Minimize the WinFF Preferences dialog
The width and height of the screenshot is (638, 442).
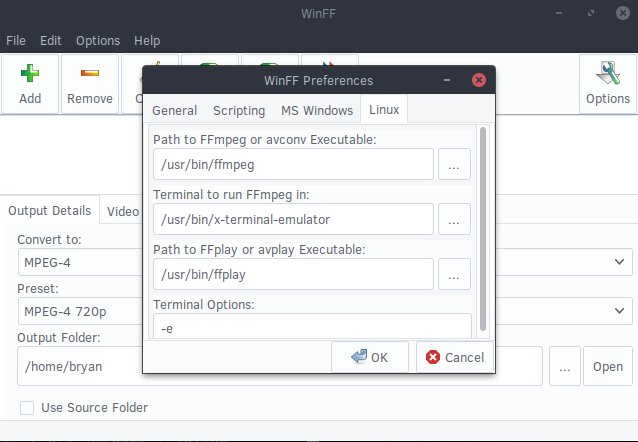tap(447, 80)
